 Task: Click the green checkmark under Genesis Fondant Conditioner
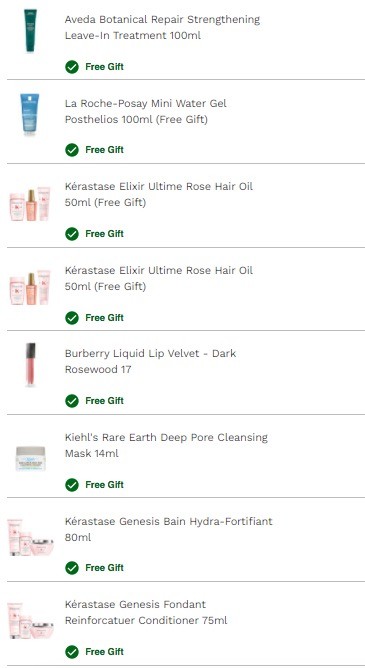pos(72,652)
